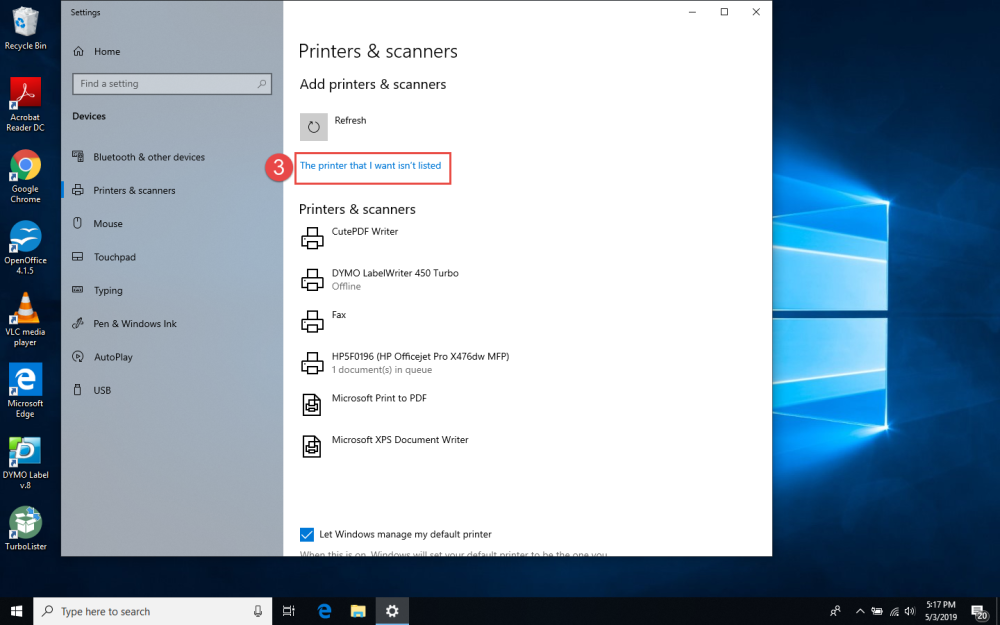This screenshot has height=625, width=1000.
Task: Open VLC media player desktop shortcut
Action: (x=26, y=319)
